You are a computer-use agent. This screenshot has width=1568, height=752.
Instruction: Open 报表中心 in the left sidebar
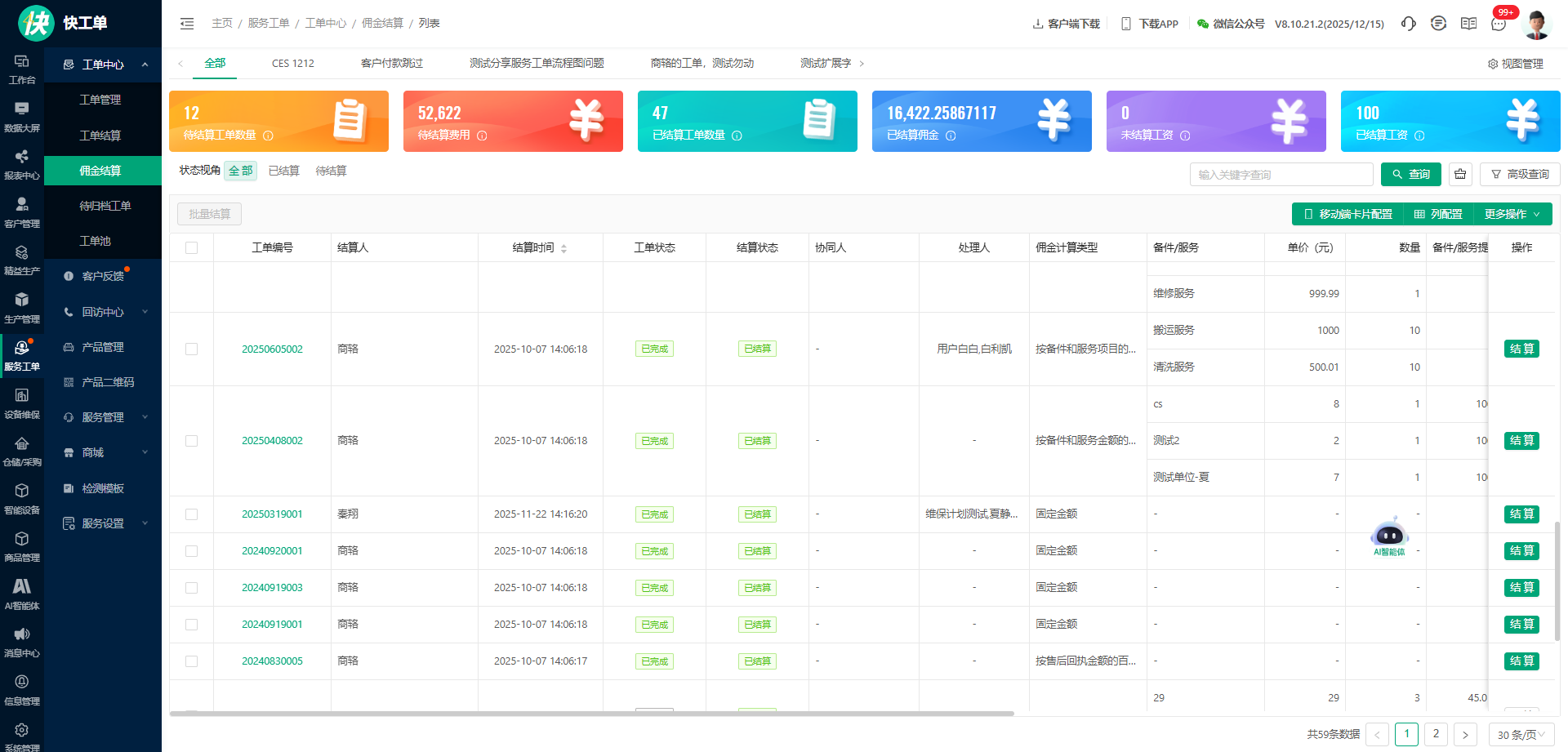coord(22,164)
